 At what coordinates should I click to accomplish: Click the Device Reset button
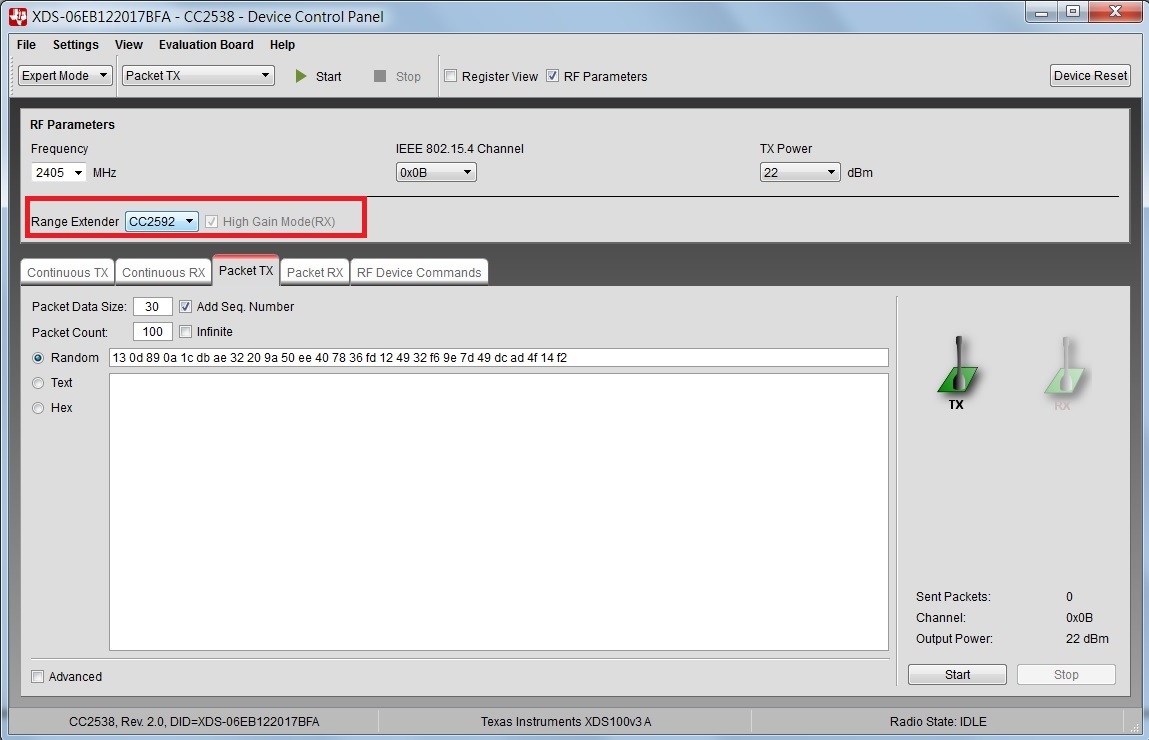(x=1090, y=75)
